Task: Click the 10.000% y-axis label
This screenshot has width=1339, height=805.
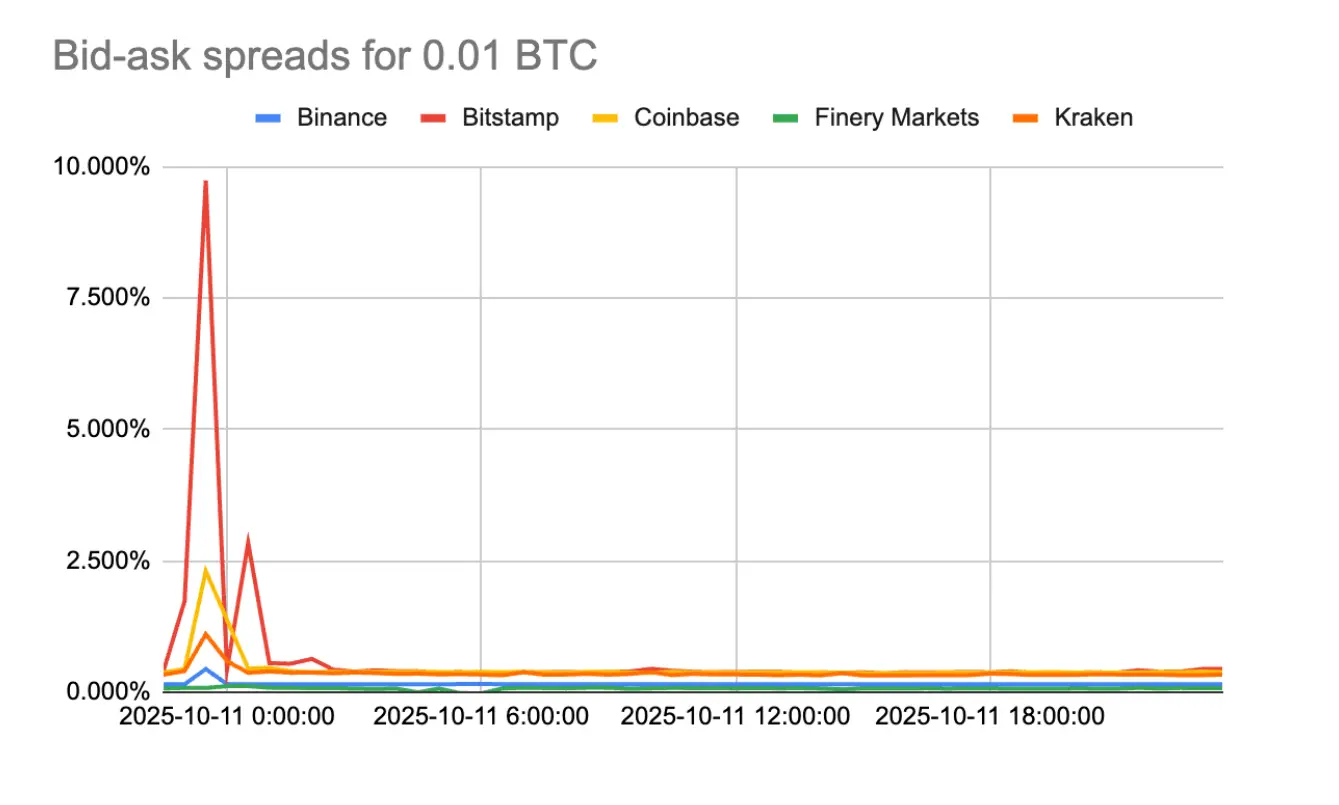Action: click(103, 167)
